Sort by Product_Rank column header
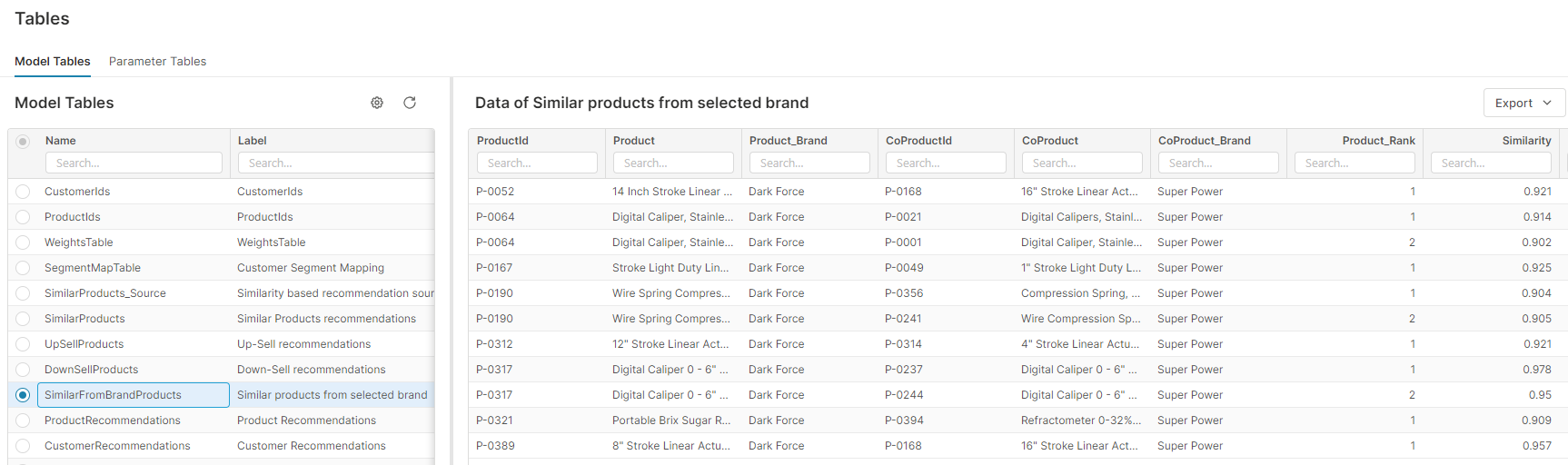Viewport: 1568px width, 465px height. (1378, 141)
